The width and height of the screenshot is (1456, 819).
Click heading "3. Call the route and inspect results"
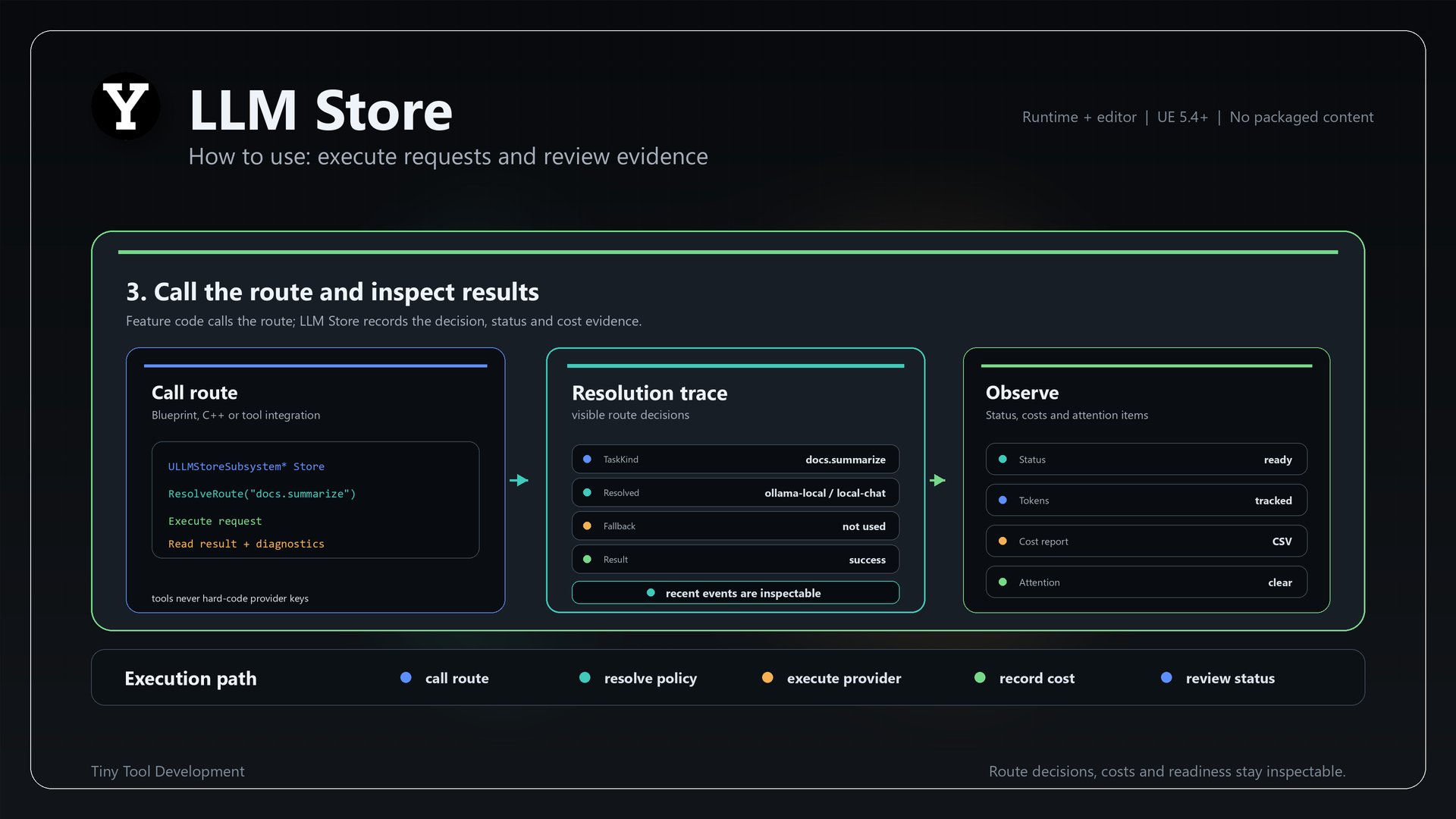click(332, 292)
